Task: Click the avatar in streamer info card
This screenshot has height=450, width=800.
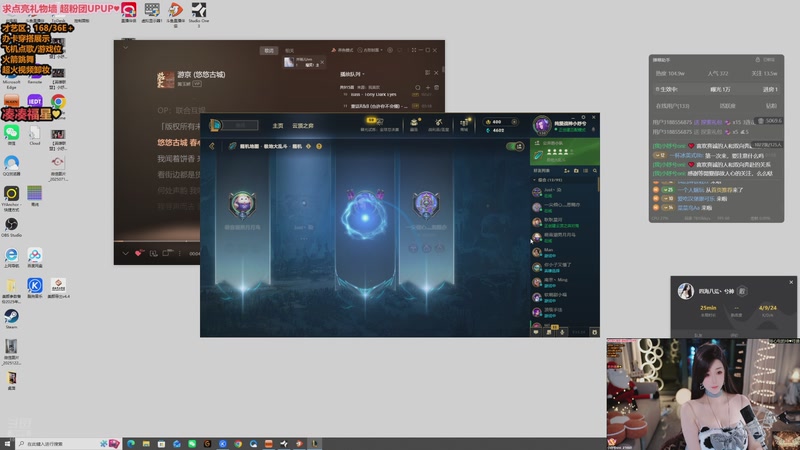Action: point(686,291)
